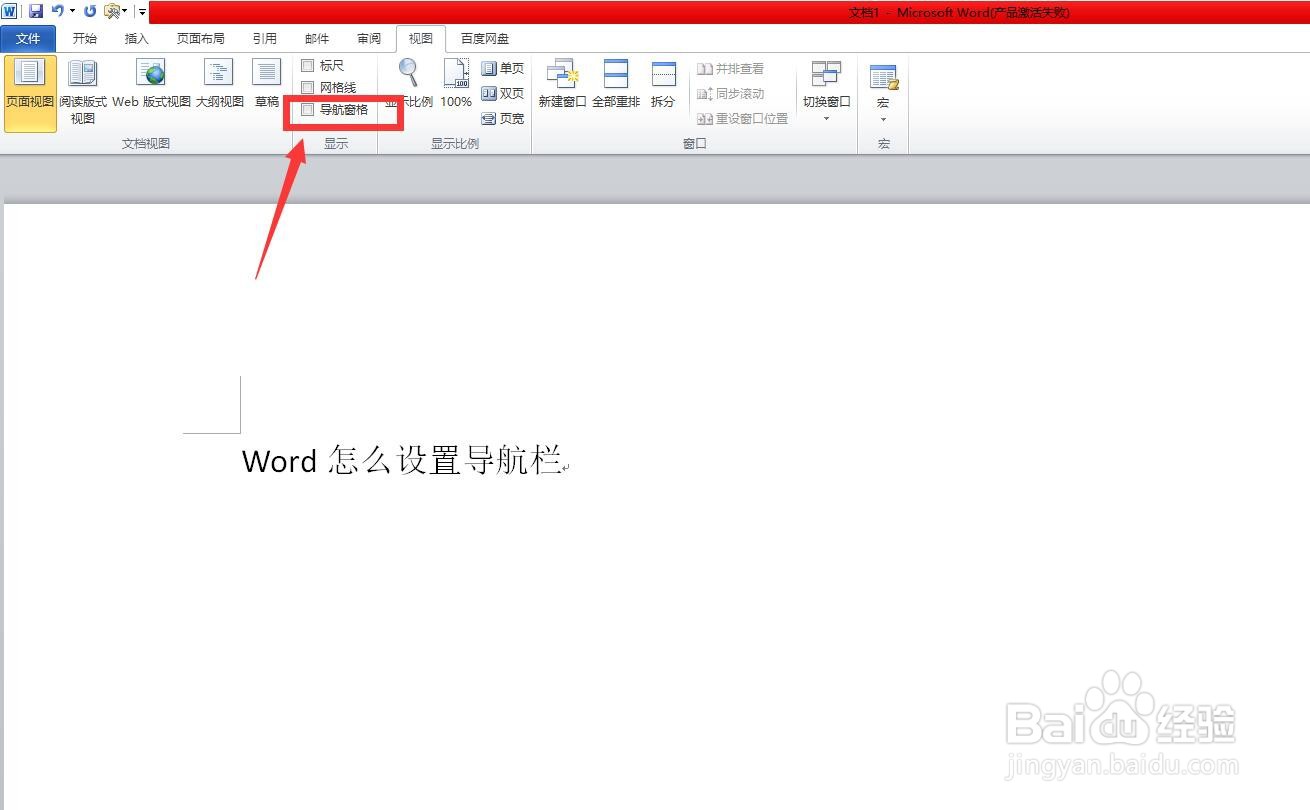The width and height of the screenshot is (1310, 810).
Task: Click 拆分 (Split) window icon
Action: pos(663,84)
